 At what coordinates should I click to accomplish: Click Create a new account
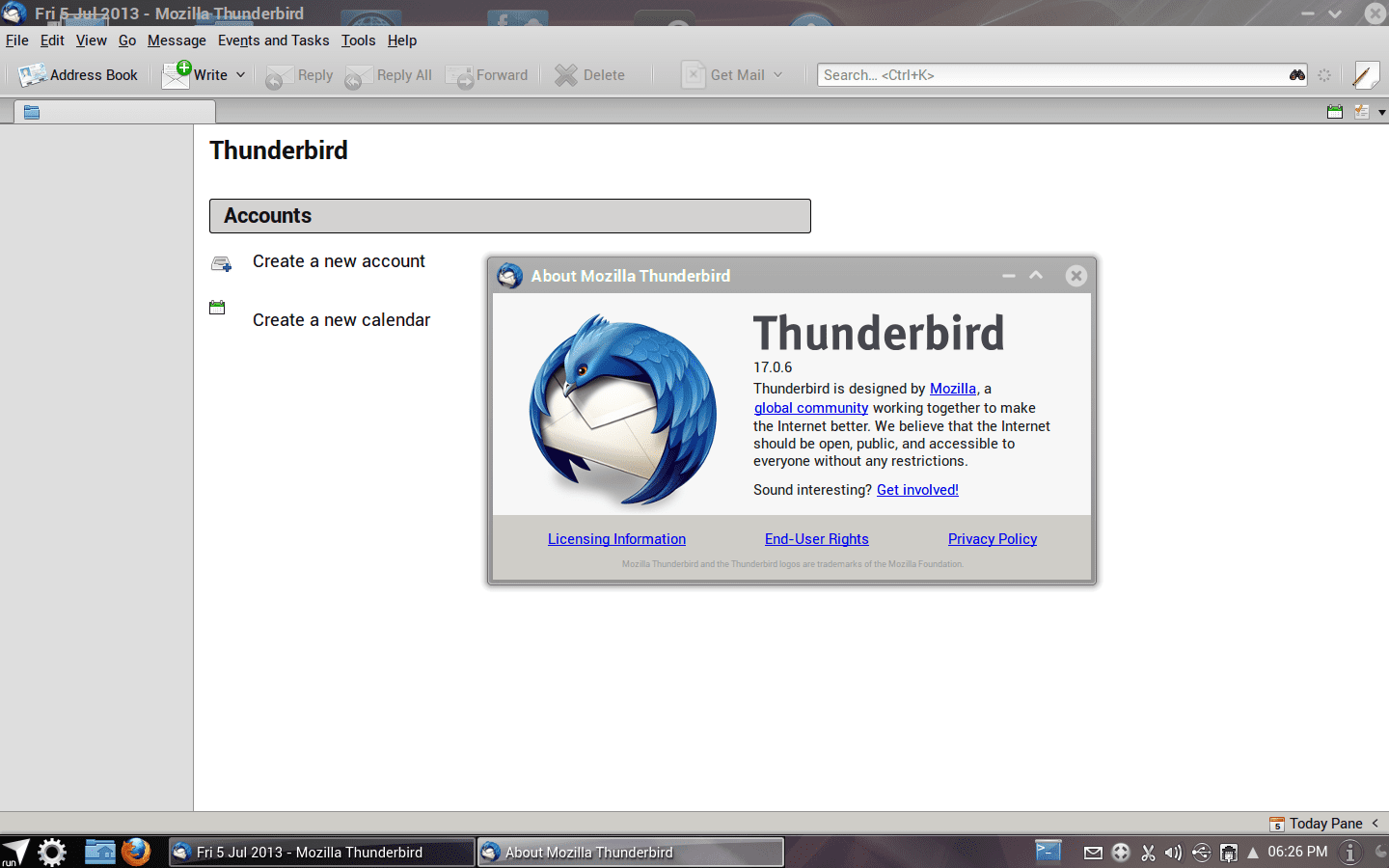339,261
